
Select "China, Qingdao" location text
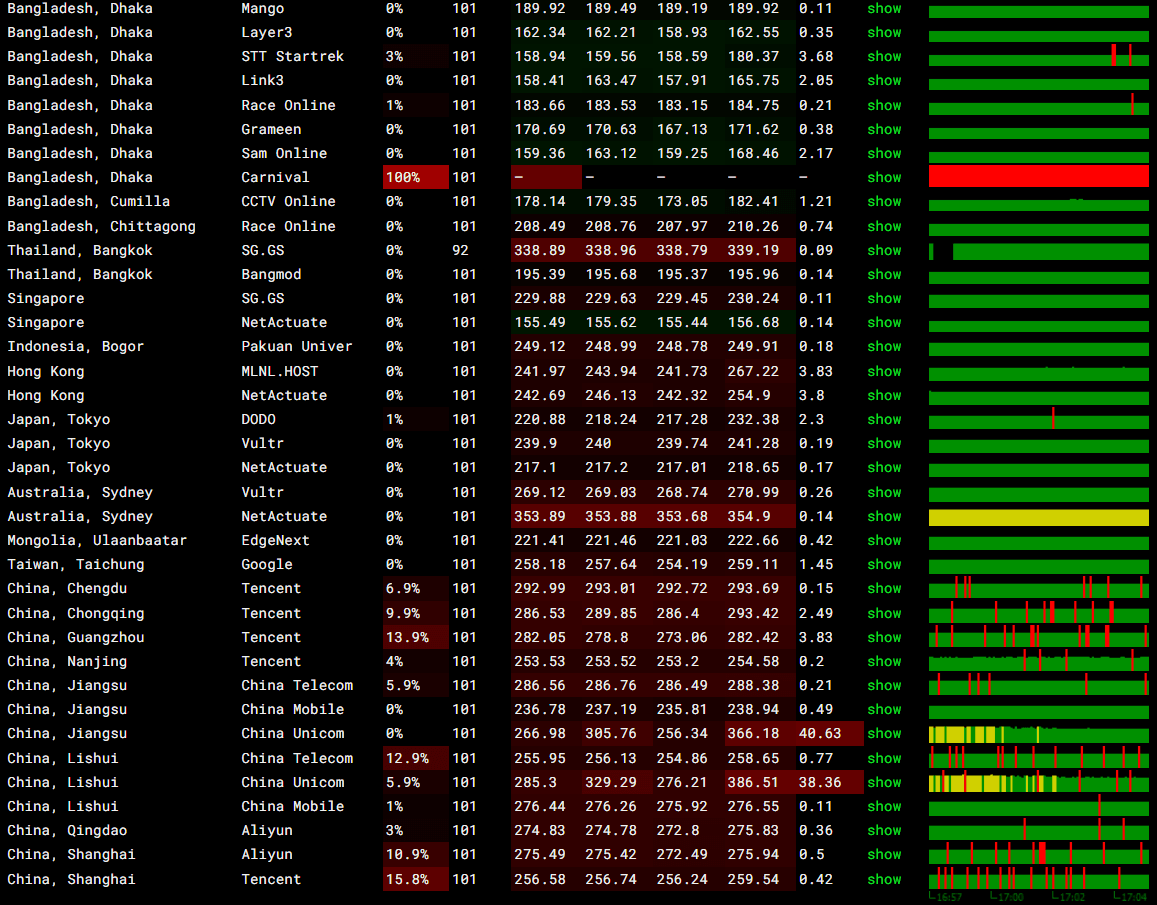pyautogui.click(x=66, y=830)
